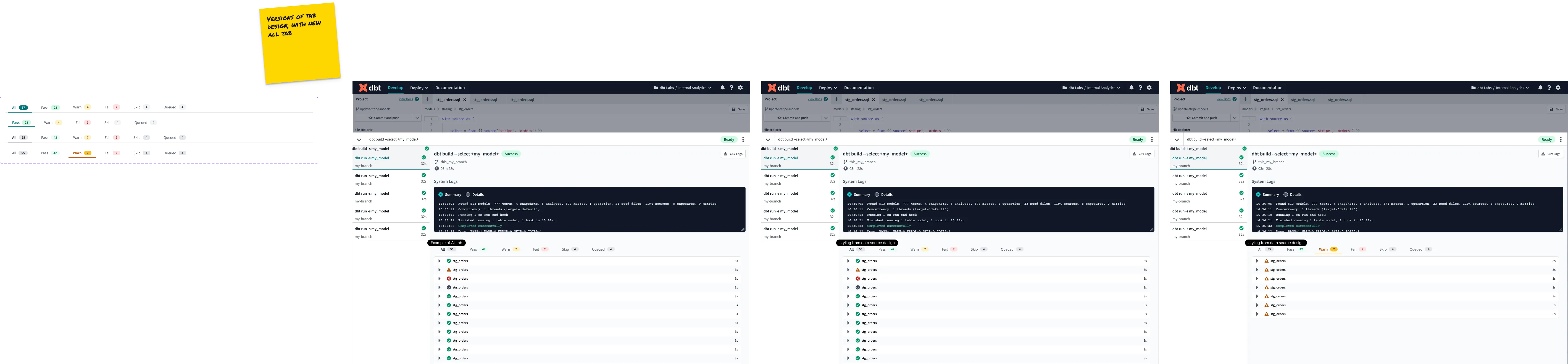Collapse dbt build command chevron, first mockup
The image size is (1568, 364).
(359, 140)
